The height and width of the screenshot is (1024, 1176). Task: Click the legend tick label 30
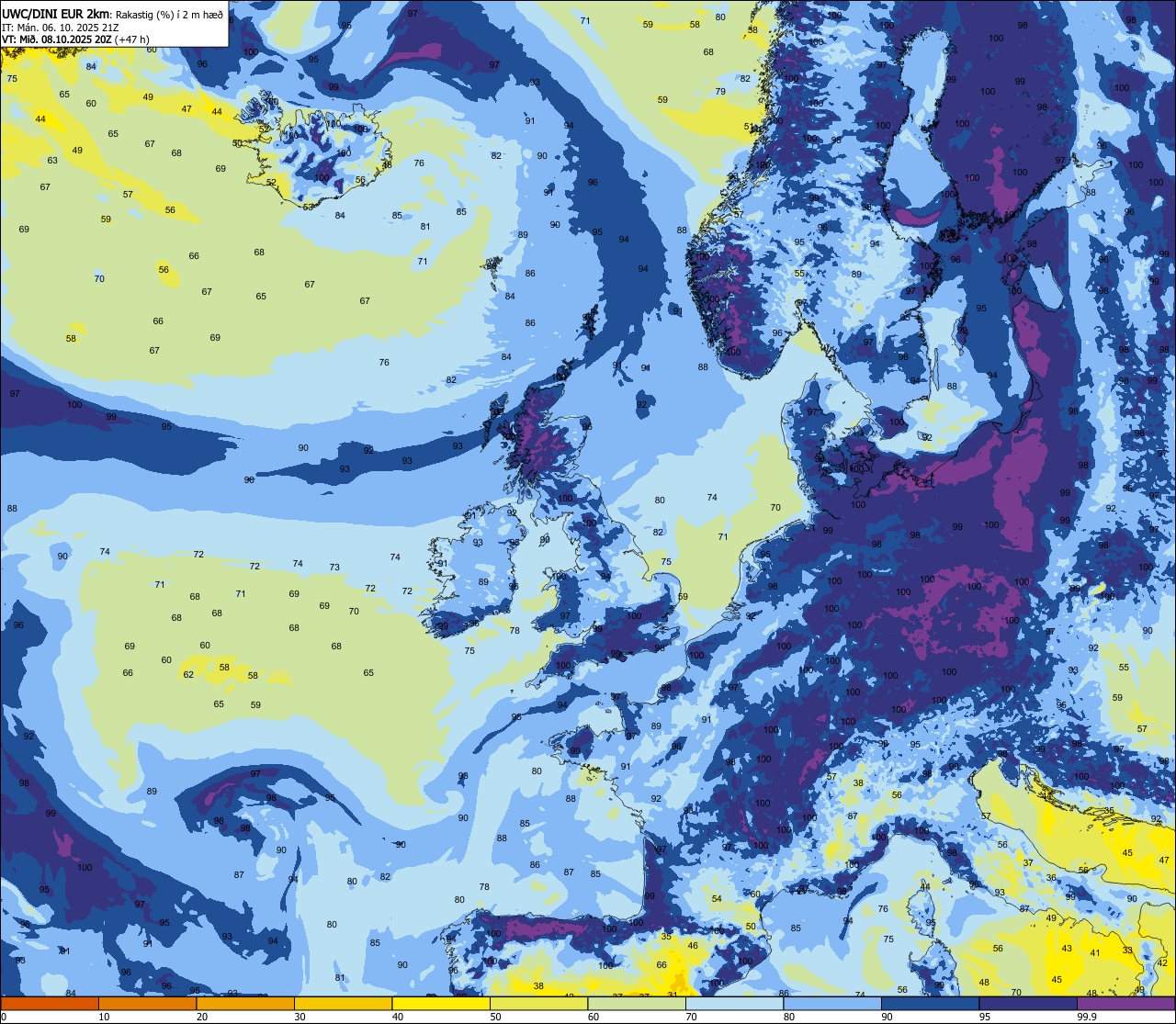[300, 1017]
